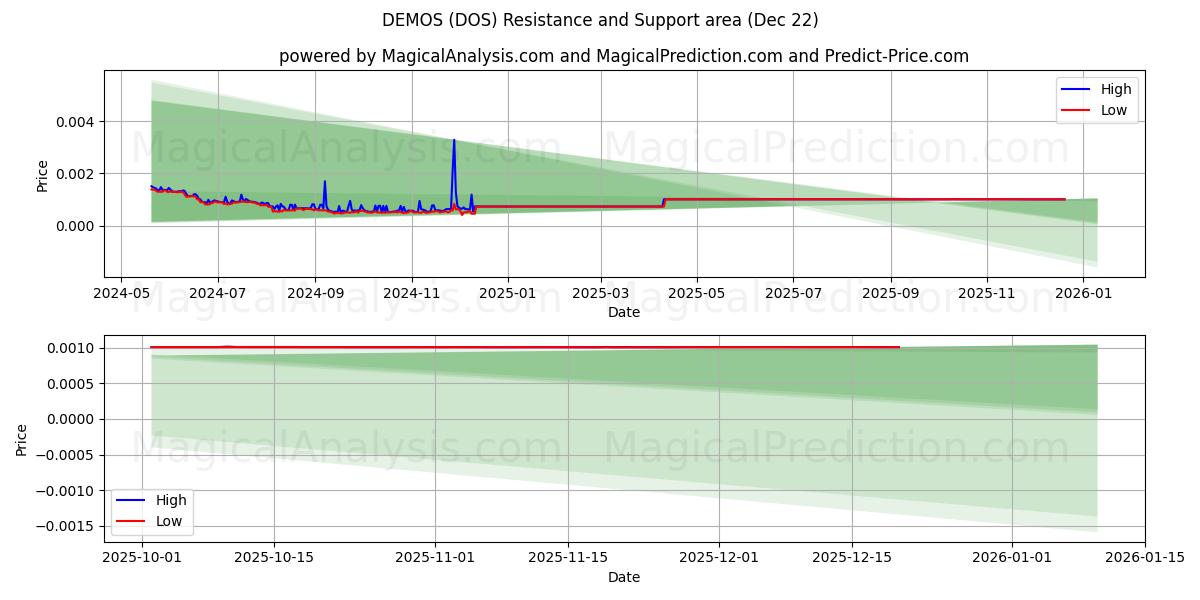Click the blue High legend symbol in bottom chart
Image resolution: width=1200 pixels, height=600 pixels.
129,500
